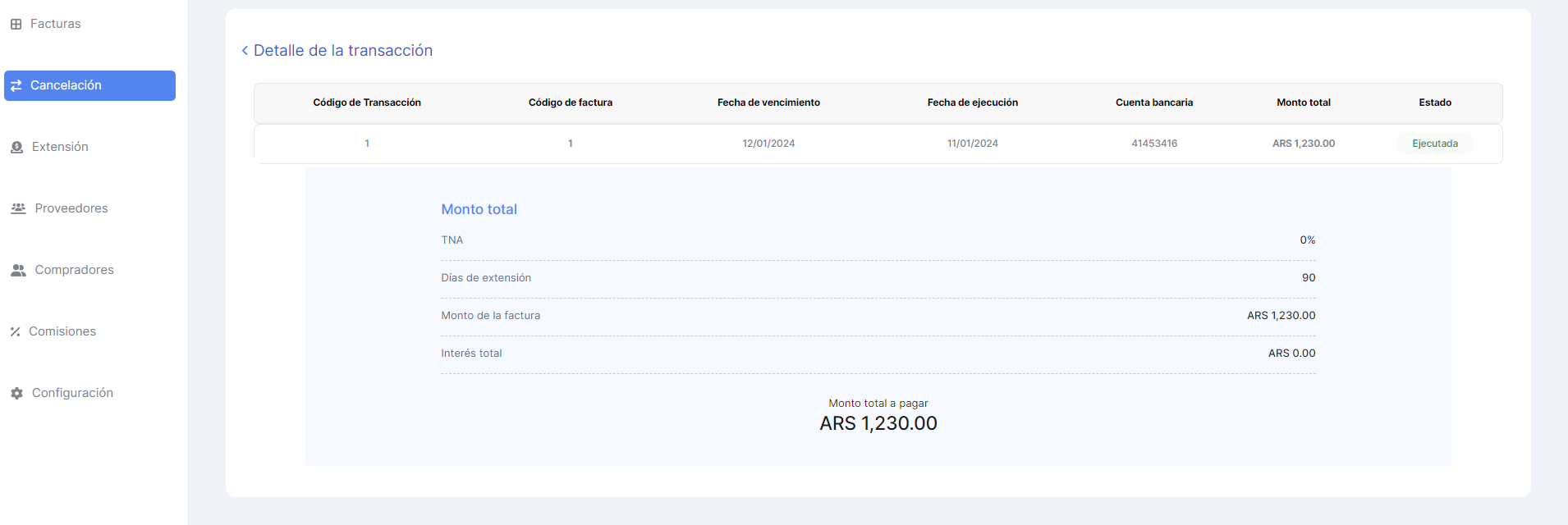Open the Proveedores section
1568x525 pixels.
point(71,208)
